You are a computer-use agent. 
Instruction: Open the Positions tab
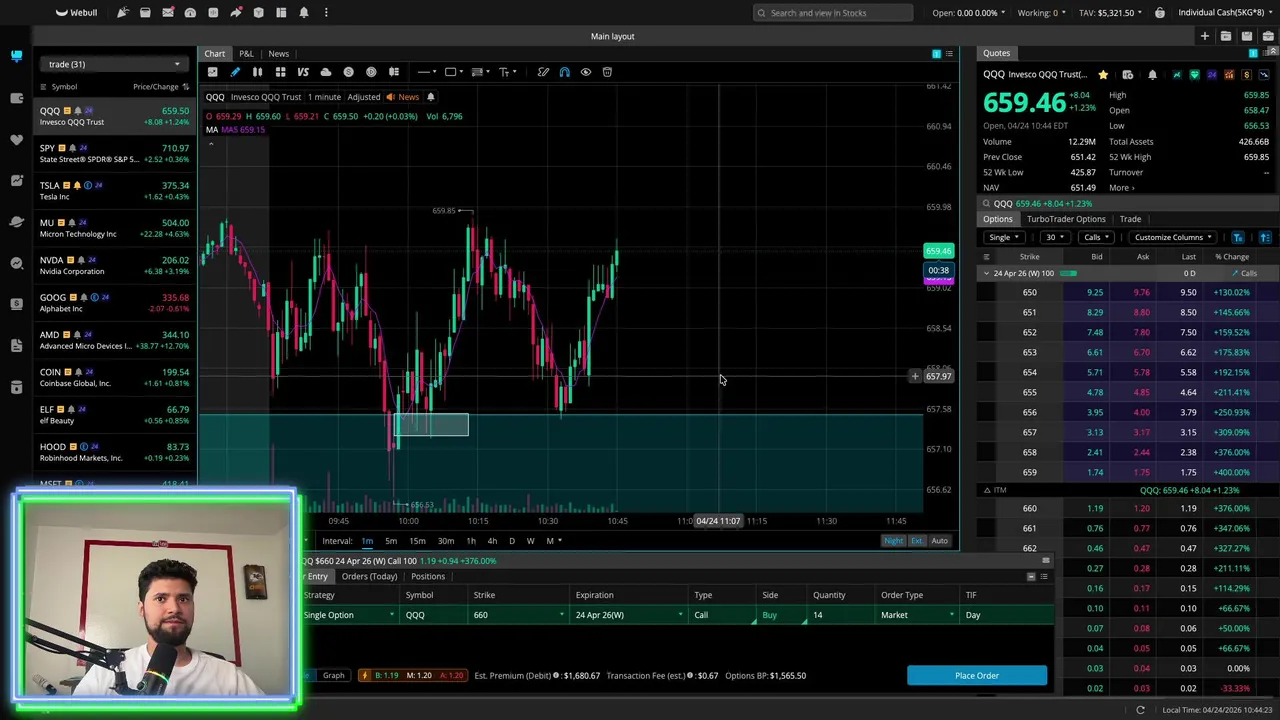tap(427, 577)
